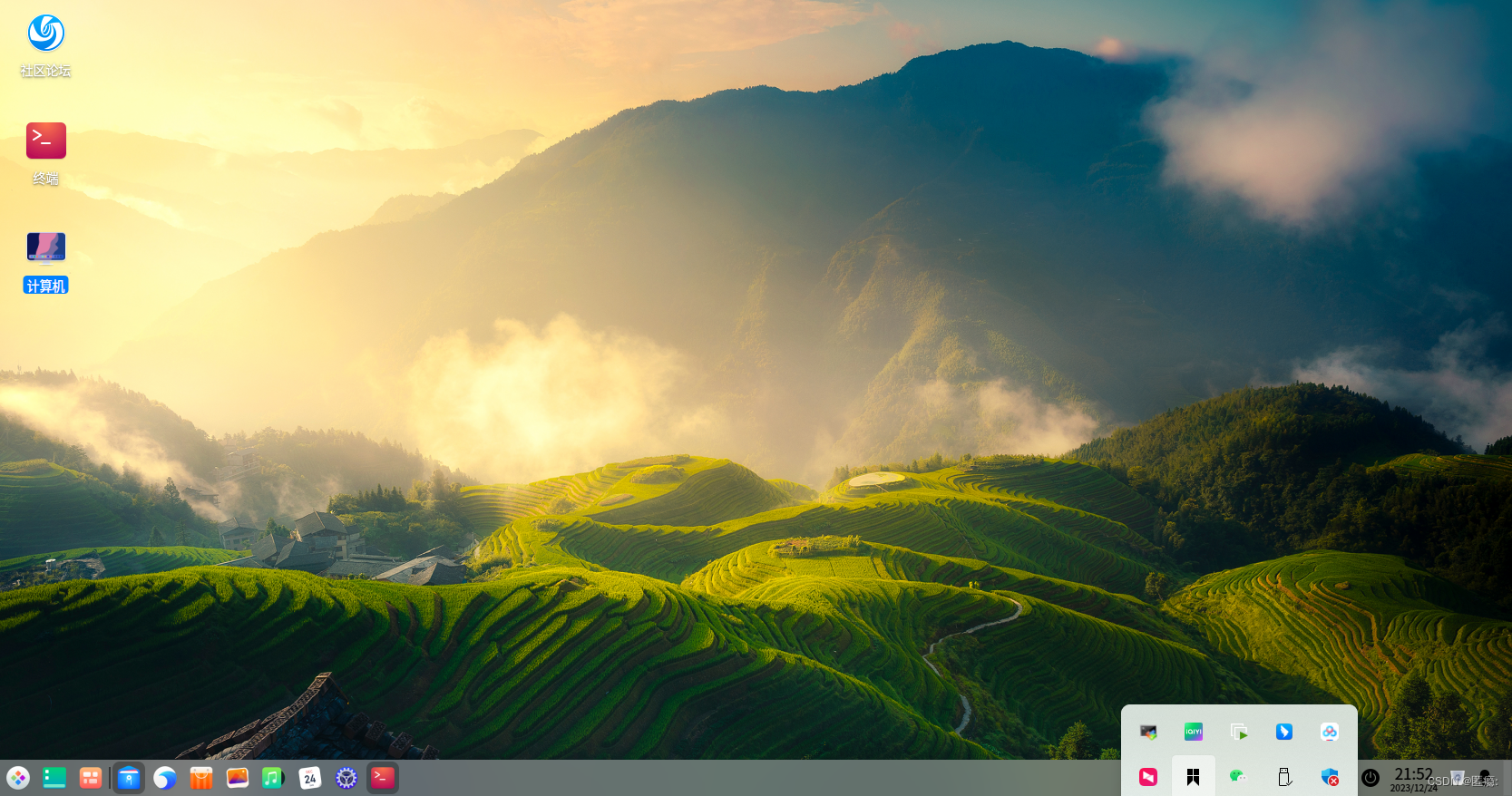
Task: Click the monitor tray icon in popup
Action: click(1148, 732)
